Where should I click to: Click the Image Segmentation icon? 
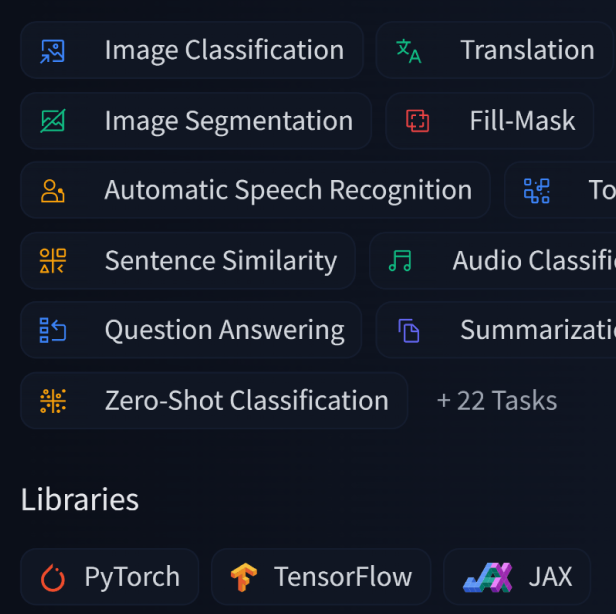[52, 121]
